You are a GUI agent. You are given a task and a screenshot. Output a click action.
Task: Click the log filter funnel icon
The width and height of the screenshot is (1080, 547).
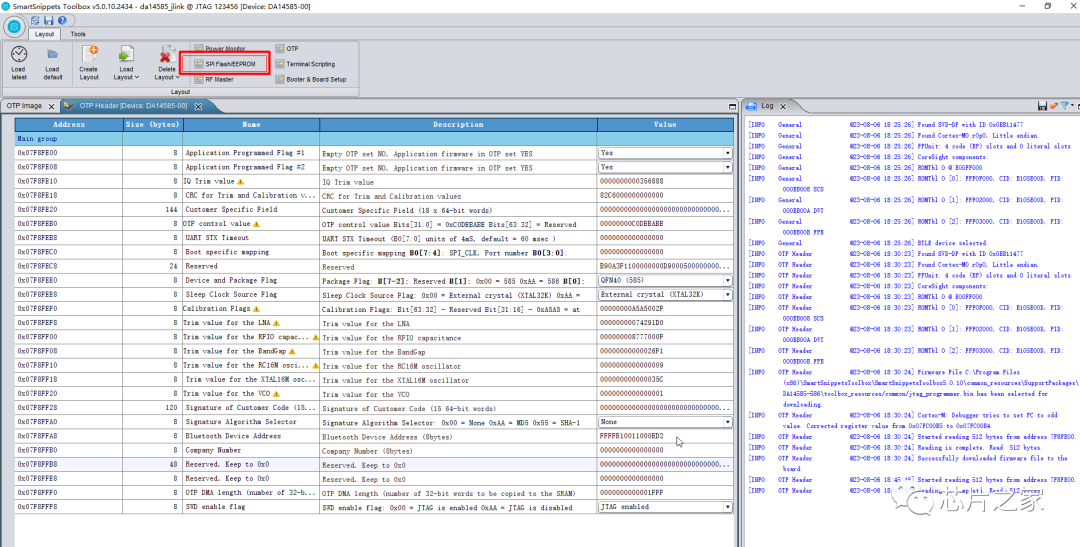click(x=1064, y=106)
